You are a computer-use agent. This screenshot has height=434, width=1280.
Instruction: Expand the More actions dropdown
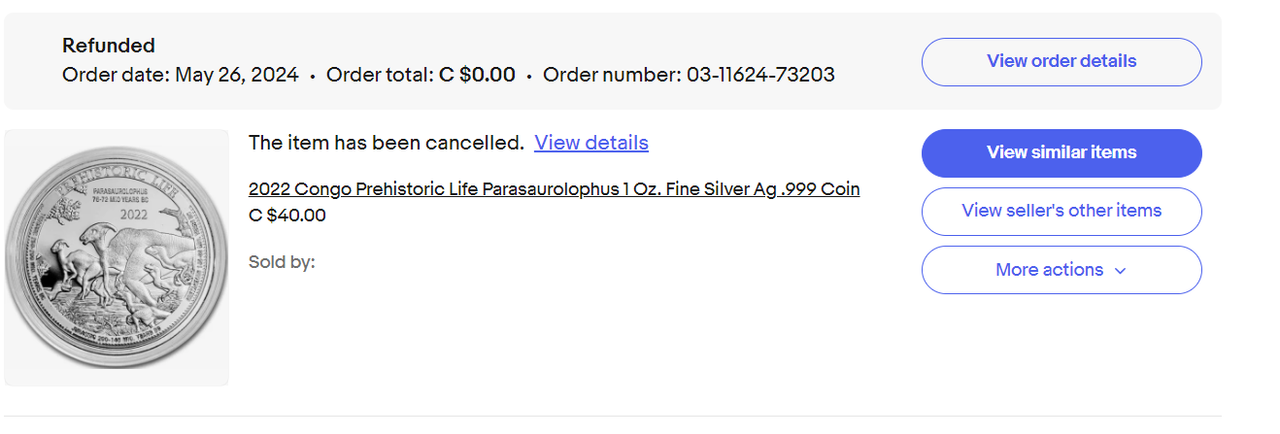pos(1061,270)
